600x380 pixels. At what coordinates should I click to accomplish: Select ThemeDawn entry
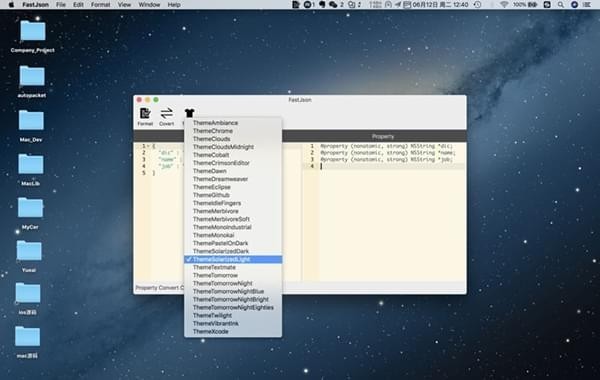click(233, 171)
